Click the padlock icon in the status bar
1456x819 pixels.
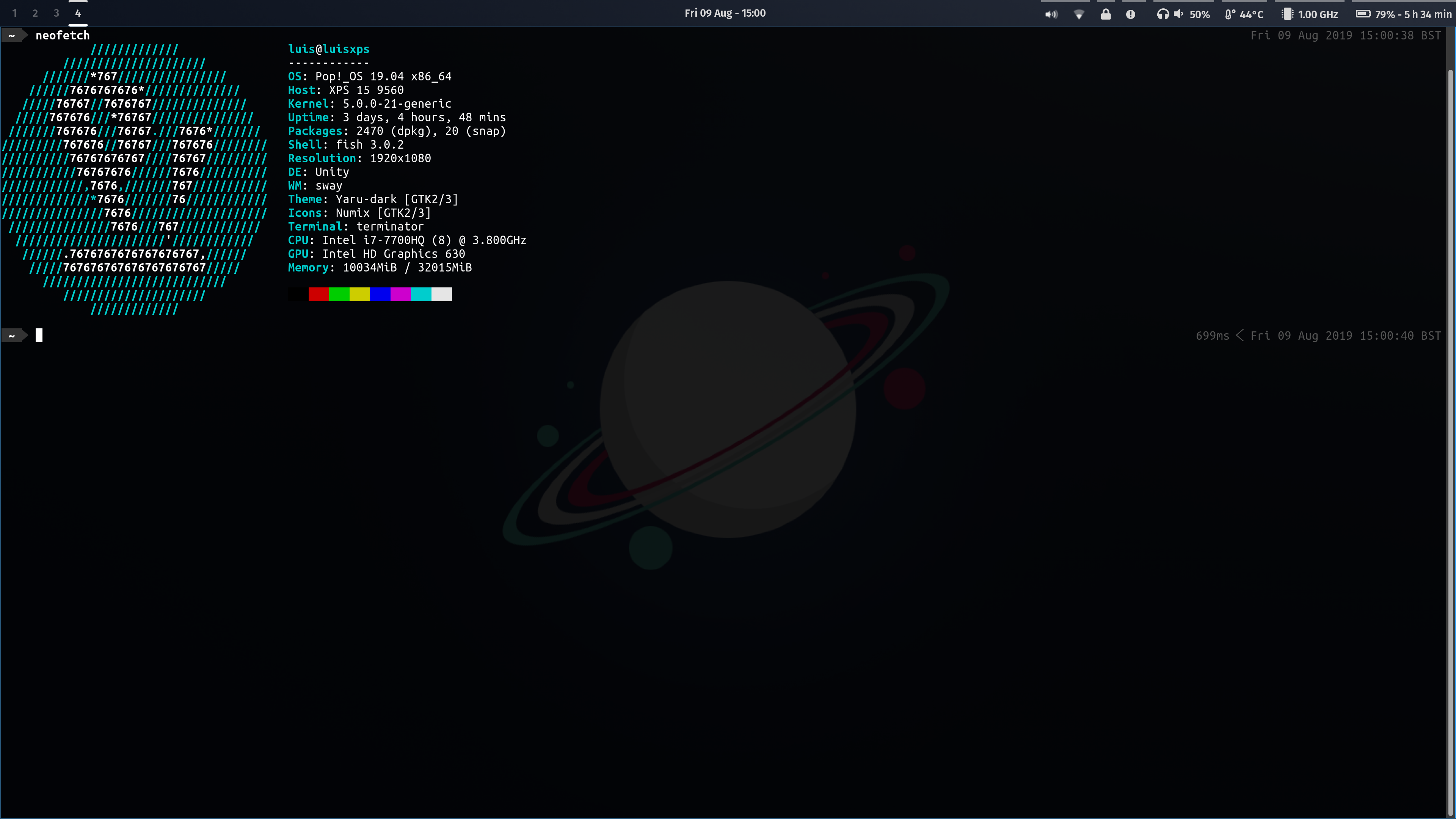[1106, 14]
